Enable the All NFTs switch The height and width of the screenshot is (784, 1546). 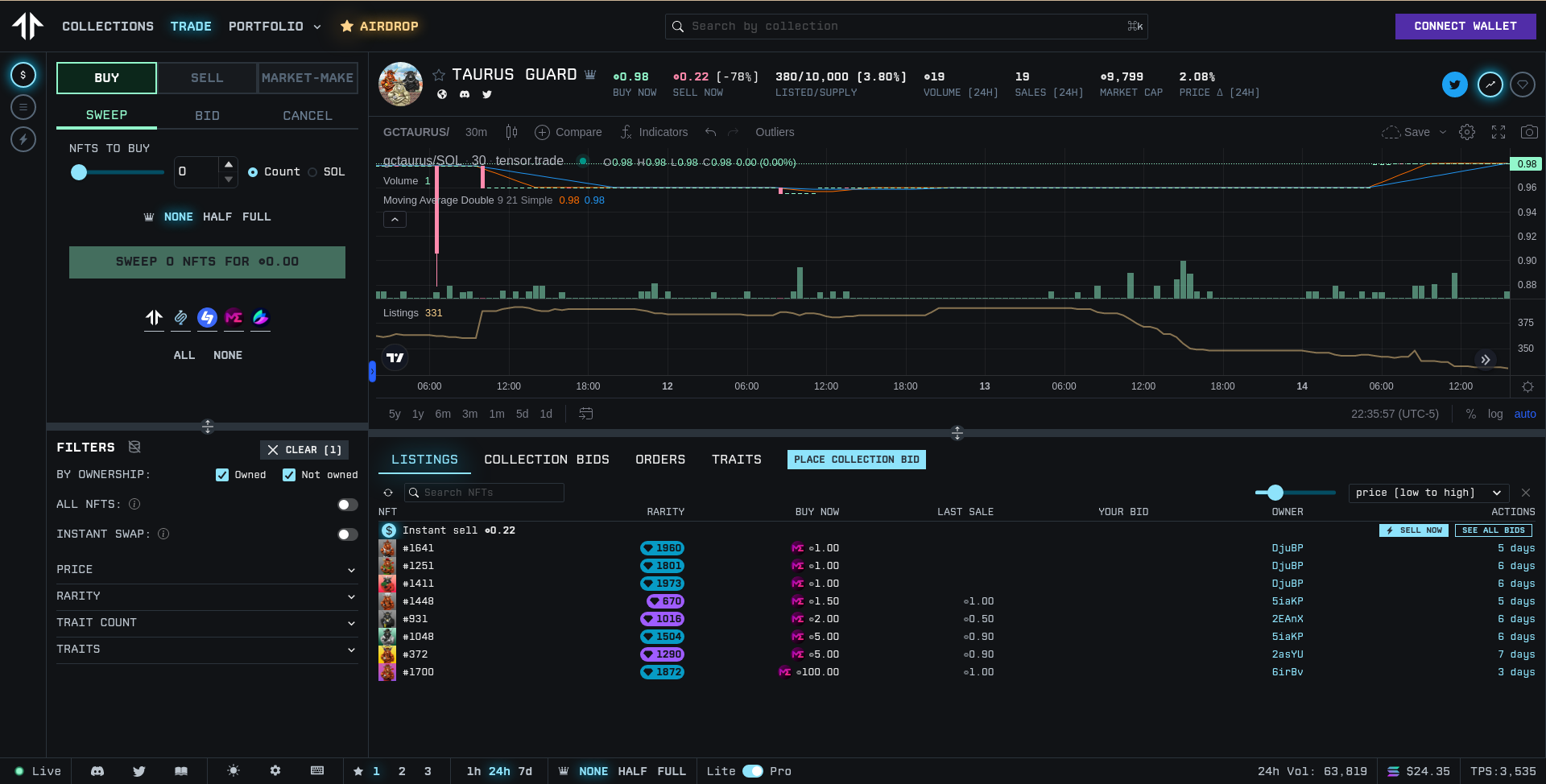(x=348, y=505)
